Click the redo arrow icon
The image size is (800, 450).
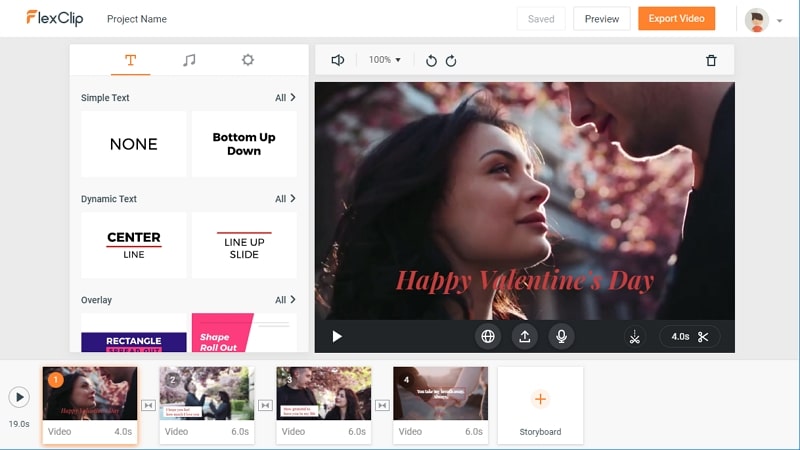(451, 61)
